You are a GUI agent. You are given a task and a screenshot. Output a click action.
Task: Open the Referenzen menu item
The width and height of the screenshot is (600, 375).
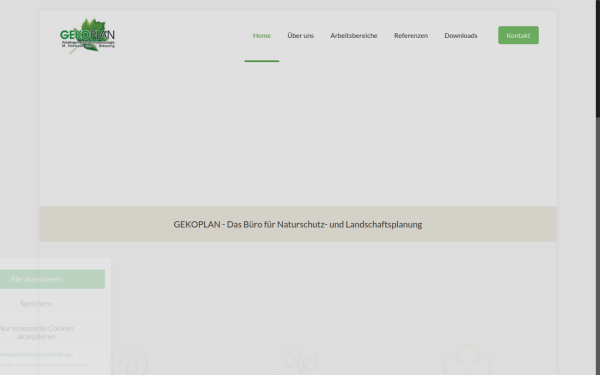click(x=411, y=36)
